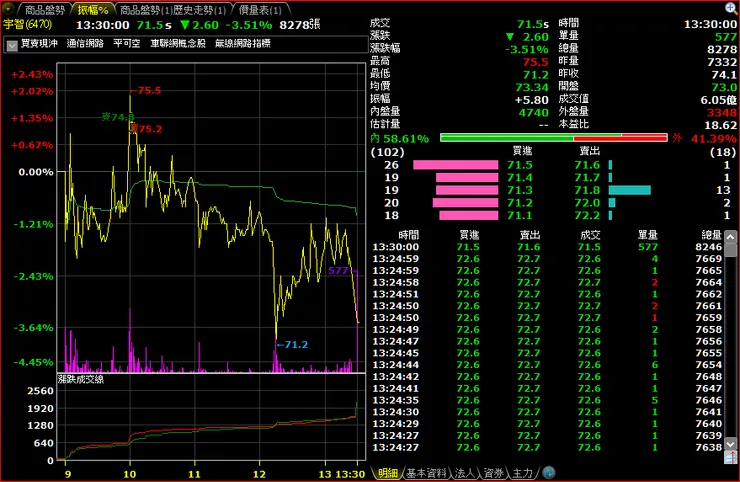Click bid price 71.3 in order book
740x482 pixels.
click(x=520, y=190)
